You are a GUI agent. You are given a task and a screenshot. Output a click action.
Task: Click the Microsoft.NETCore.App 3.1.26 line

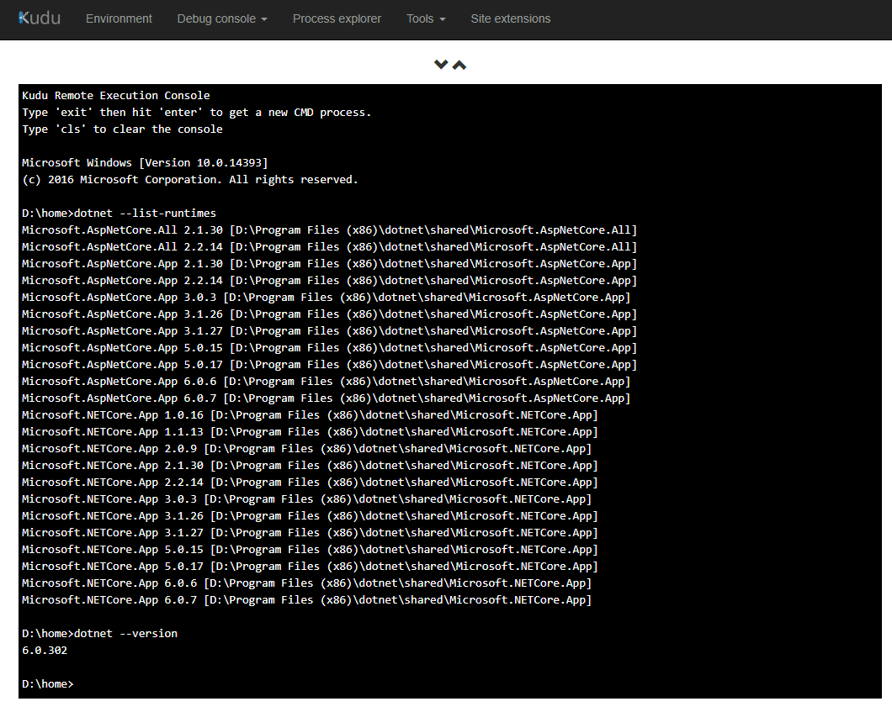(x=310, y=516)
